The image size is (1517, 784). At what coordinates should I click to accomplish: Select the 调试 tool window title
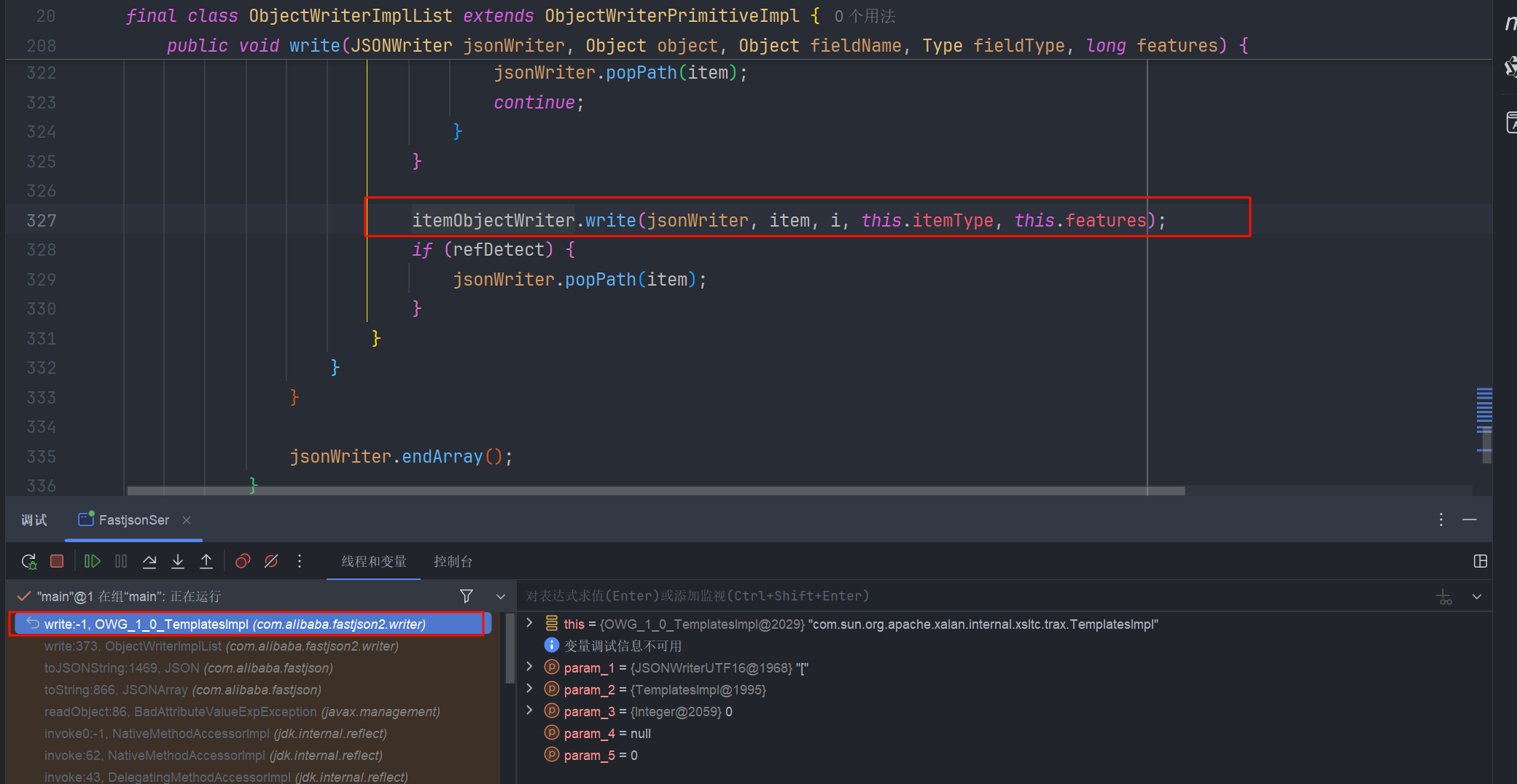pyautogui.click(x=34, y=520)
